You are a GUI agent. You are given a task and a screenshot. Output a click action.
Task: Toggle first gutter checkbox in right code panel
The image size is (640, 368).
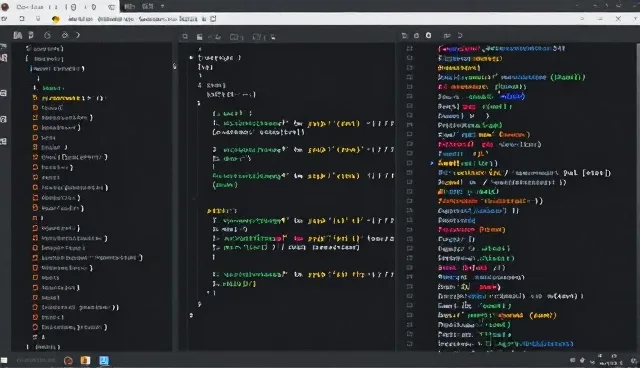click(409, 49)
